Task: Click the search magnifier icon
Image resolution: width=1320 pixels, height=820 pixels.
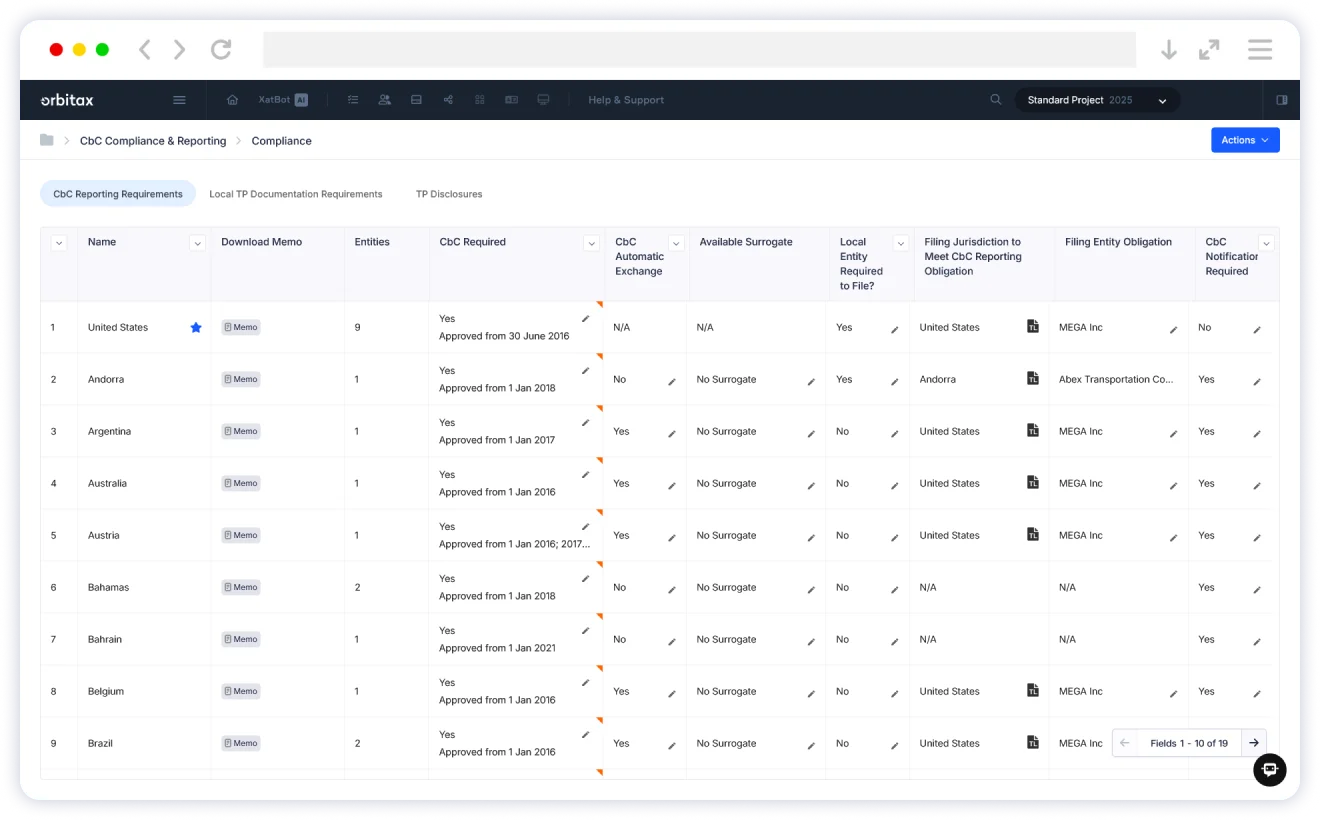Action: click(995, 100)
